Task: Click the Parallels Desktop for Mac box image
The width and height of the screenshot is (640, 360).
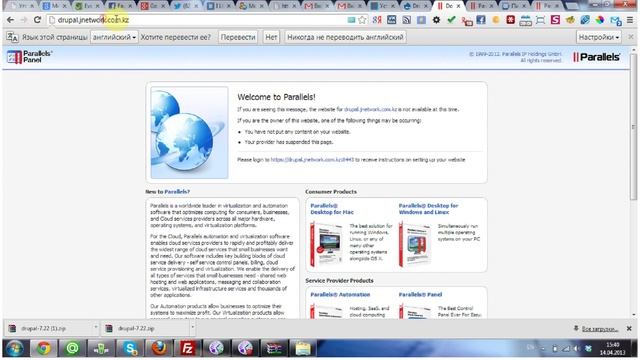Action: click(x=326, y=244)
